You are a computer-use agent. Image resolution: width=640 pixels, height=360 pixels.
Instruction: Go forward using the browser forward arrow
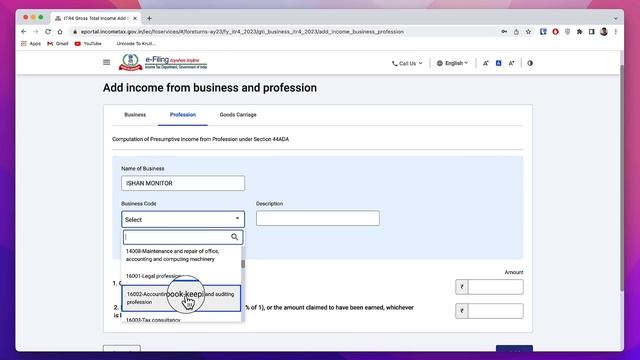[x=36, y=31]
